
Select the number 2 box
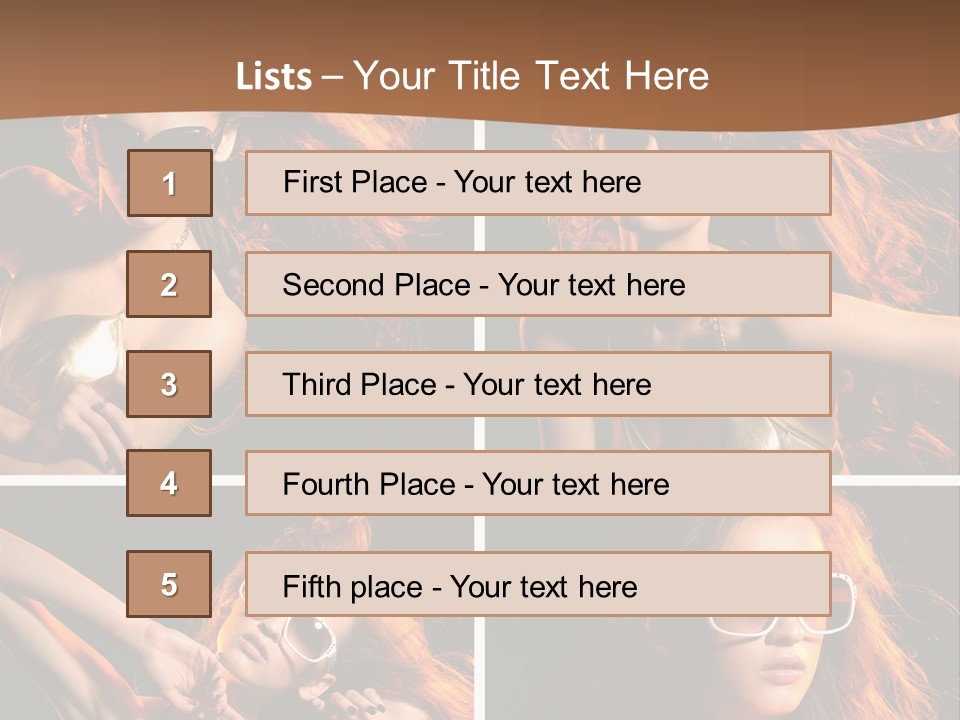169,284
